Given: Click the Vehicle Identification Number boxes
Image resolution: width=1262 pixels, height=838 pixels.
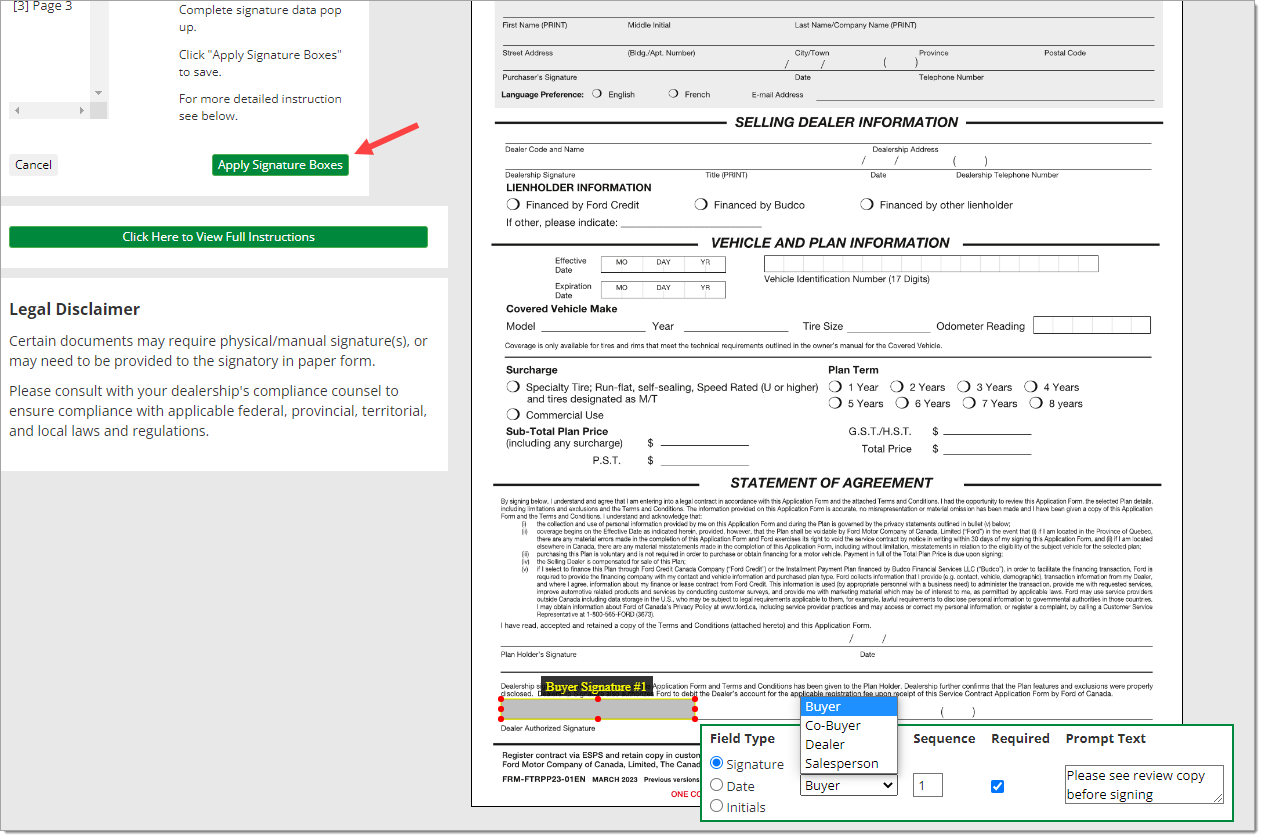Looking at the screenshot, I should [x=931, y=264].
